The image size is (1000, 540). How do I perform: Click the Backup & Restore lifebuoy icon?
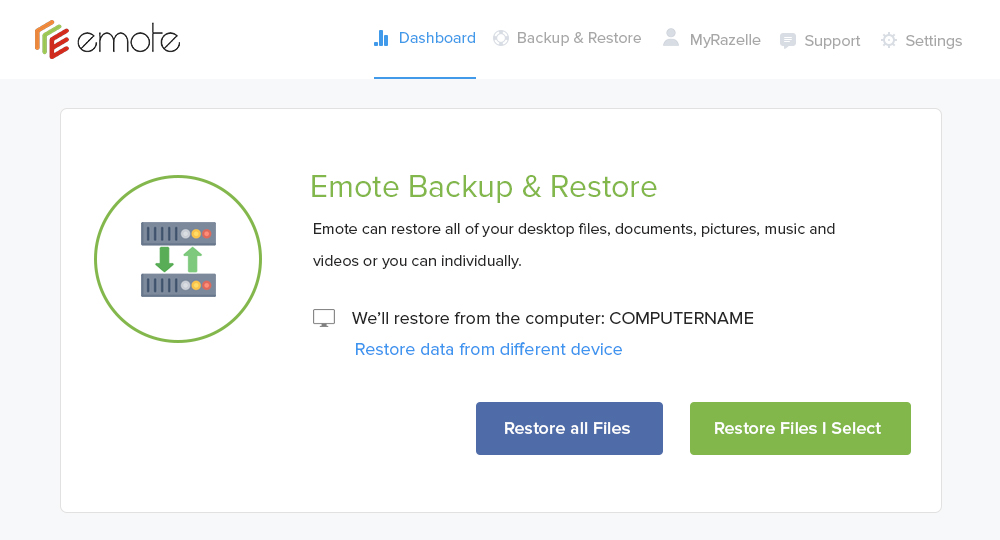501,38
